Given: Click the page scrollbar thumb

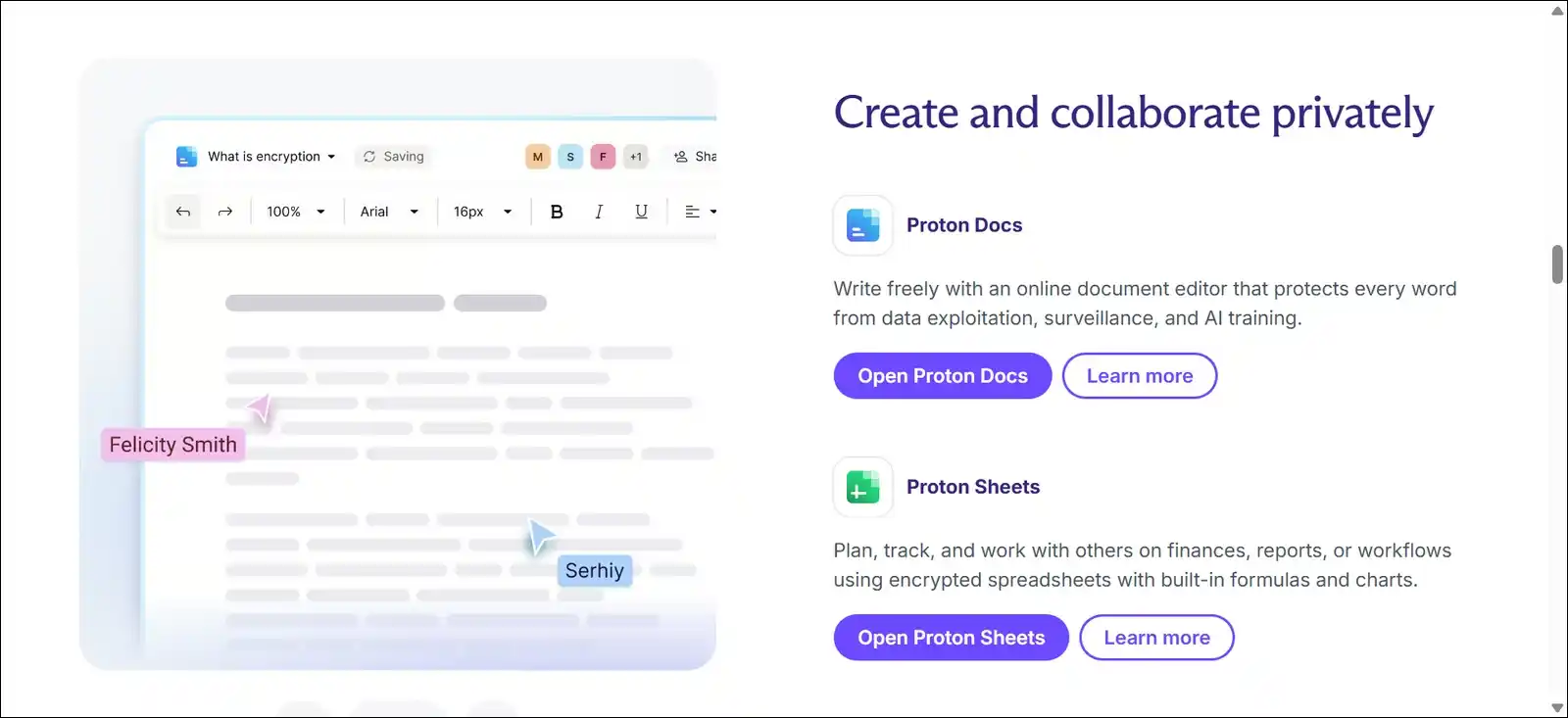Looking at the screenshot, I should (x=1557, y=264).
